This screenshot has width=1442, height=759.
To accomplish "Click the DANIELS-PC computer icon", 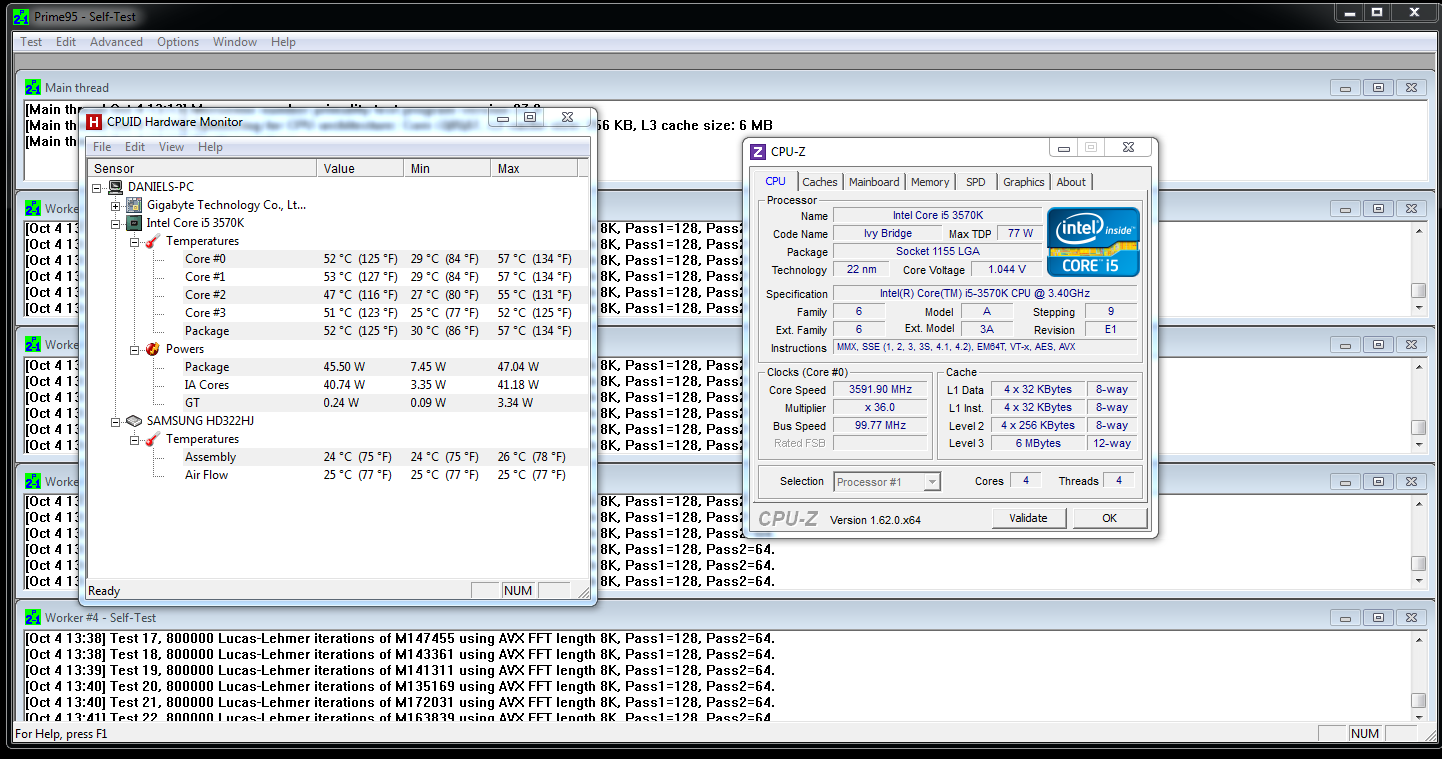I will [x=115, y=187].
